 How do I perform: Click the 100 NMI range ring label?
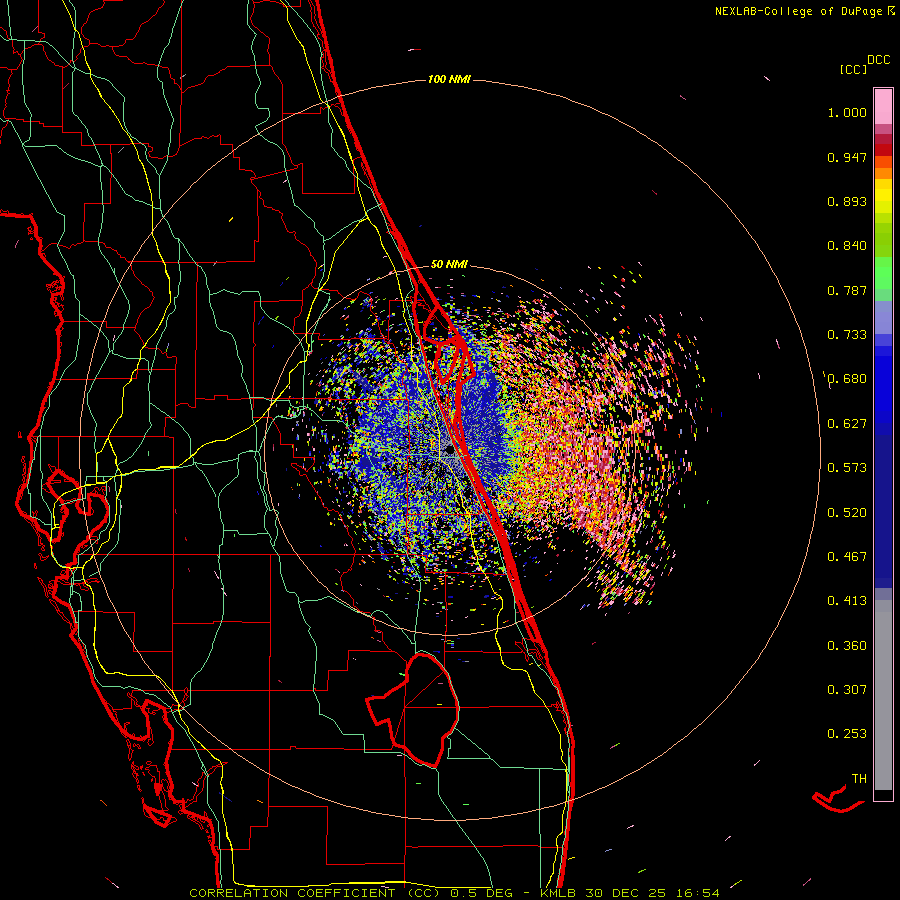click(449, 79)
